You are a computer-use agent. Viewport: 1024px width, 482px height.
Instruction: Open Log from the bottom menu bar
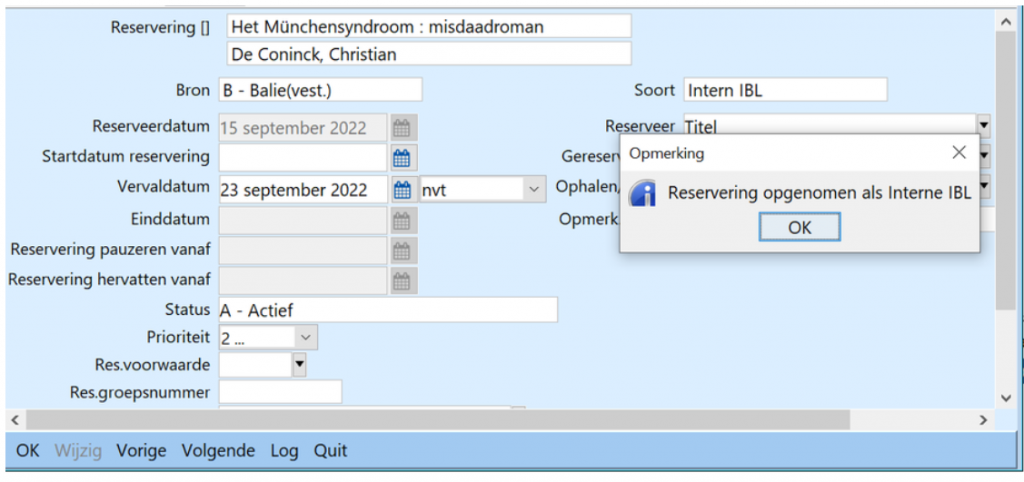click(284, 451)
